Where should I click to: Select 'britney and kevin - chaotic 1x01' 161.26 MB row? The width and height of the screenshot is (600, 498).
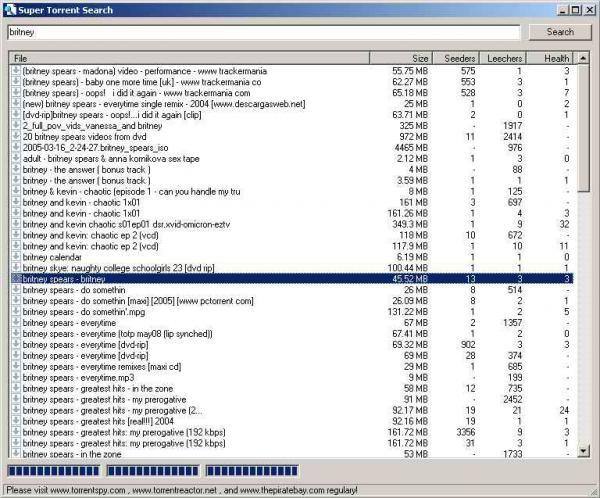pos(292,213)
